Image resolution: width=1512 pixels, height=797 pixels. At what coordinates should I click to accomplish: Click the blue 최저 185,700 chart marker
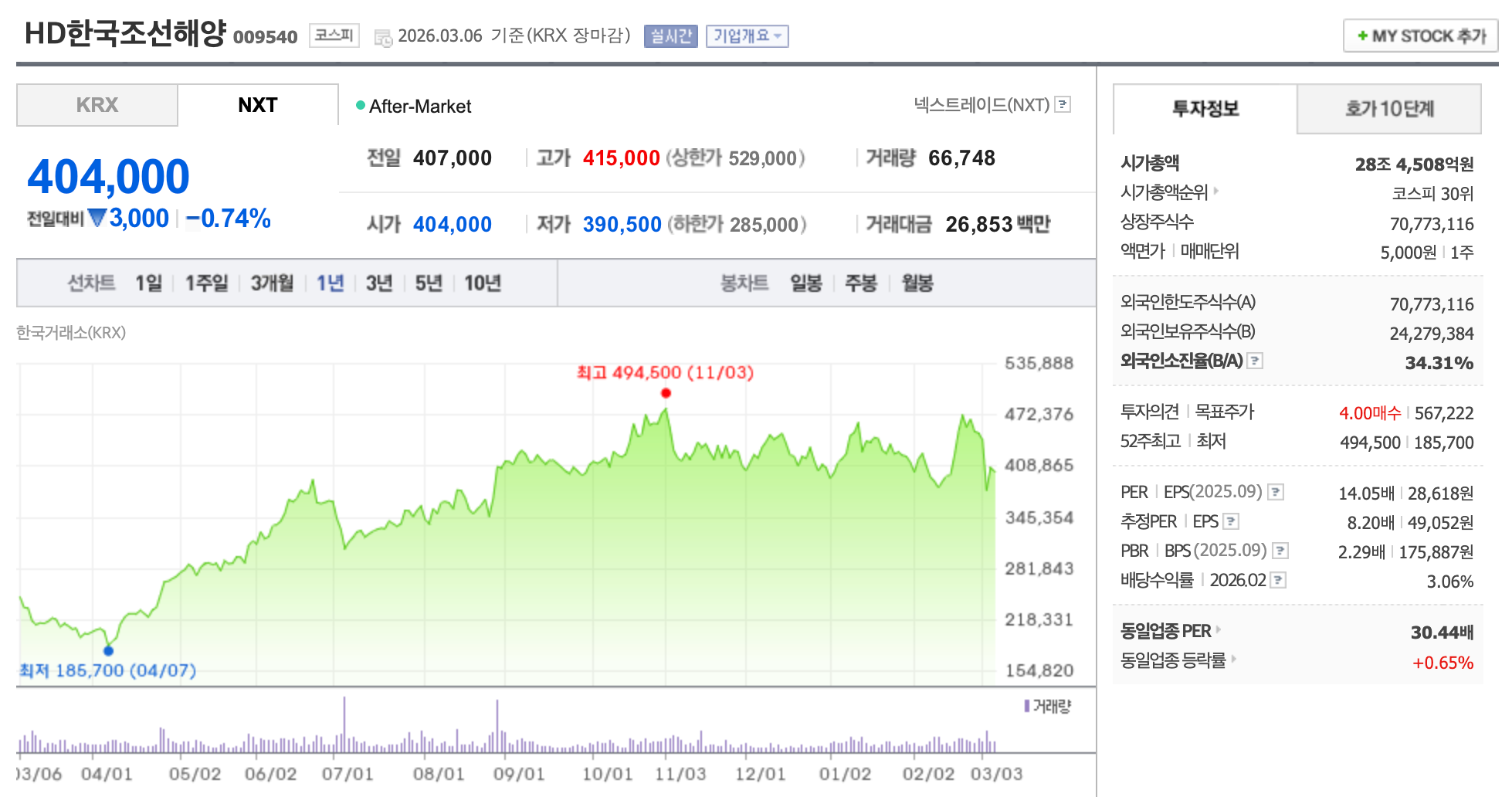click(x=108, y=650)
